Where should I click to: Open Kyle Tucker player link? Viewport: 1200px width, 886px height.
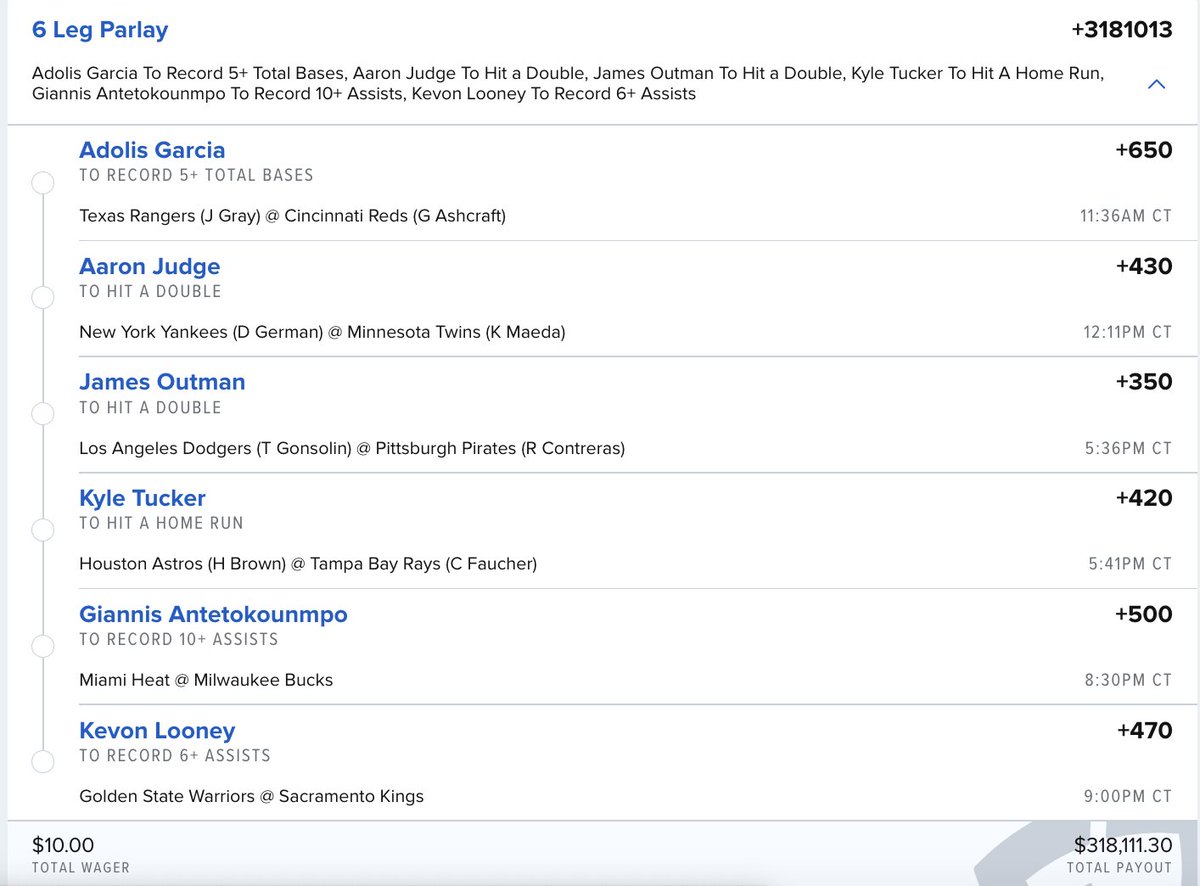[x=142, y=498]
